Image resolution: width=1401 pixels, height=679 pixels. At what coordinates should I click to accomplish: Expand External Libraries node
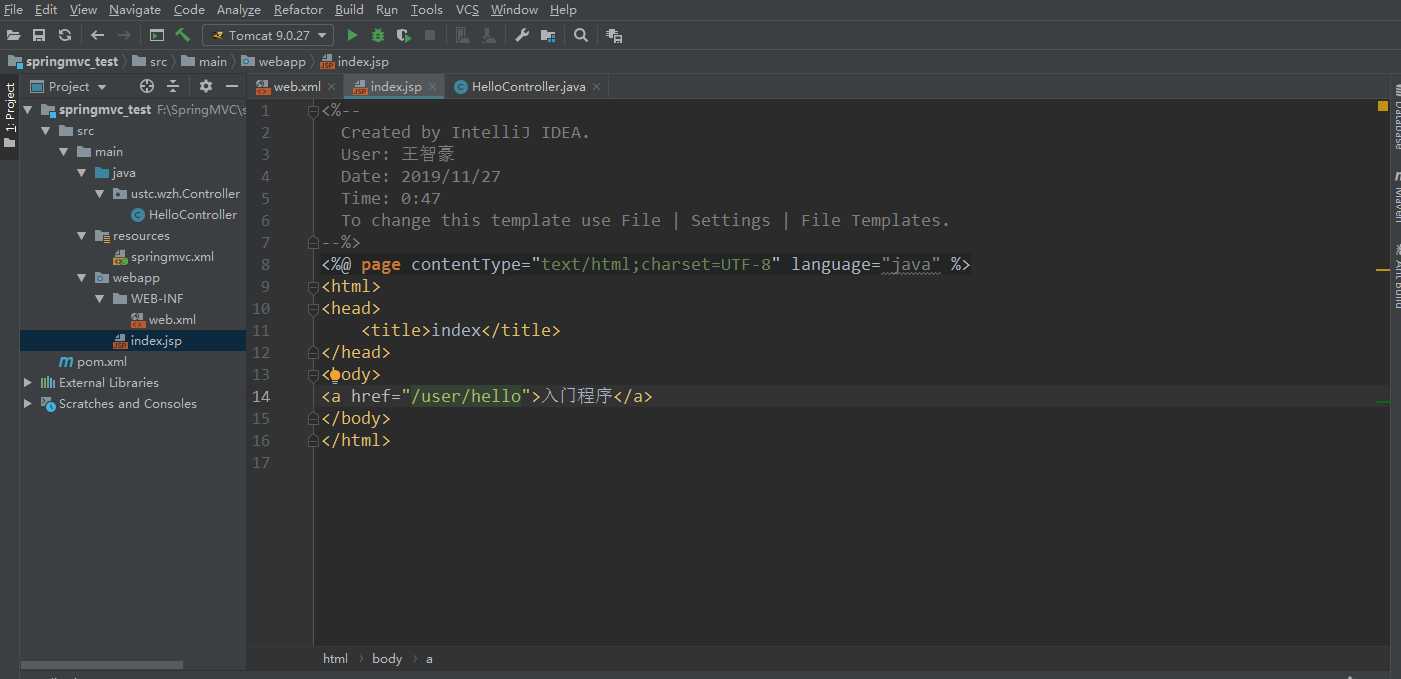pos(28,383)
